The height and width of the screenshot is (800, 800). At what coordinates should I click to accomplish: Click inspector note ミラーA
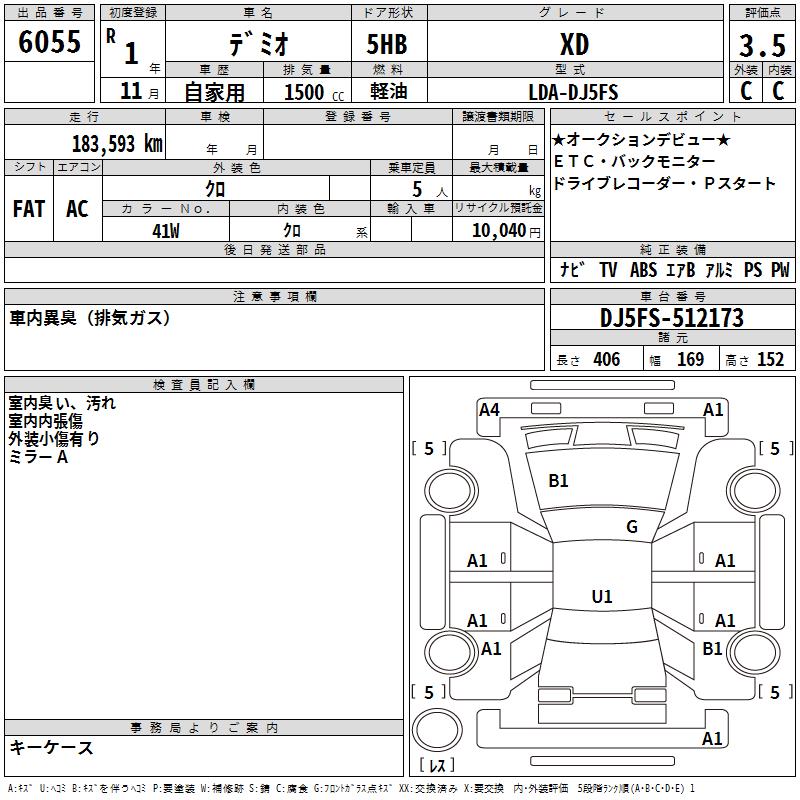38,457
